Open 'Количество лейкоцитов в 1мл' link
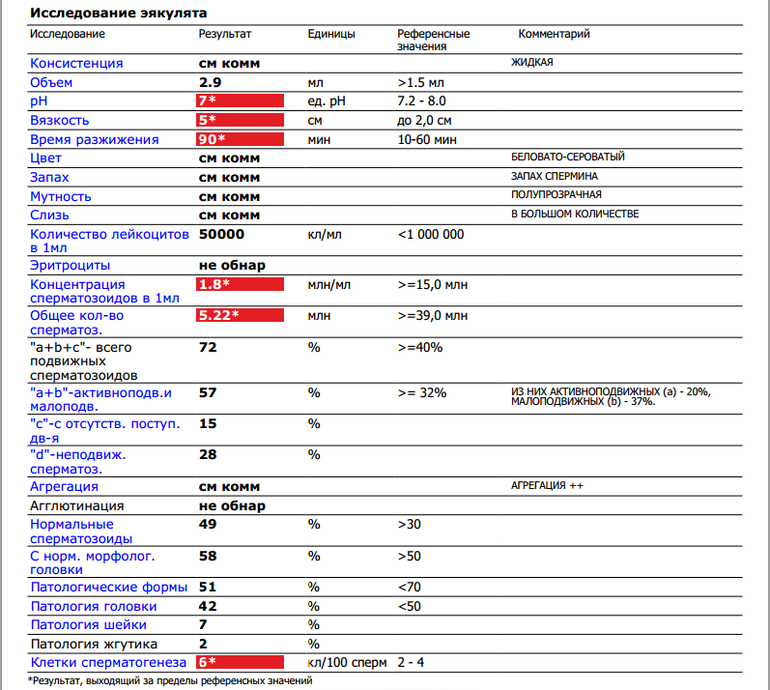Screen dimensions: 770x690 click(x=108, y=240)
